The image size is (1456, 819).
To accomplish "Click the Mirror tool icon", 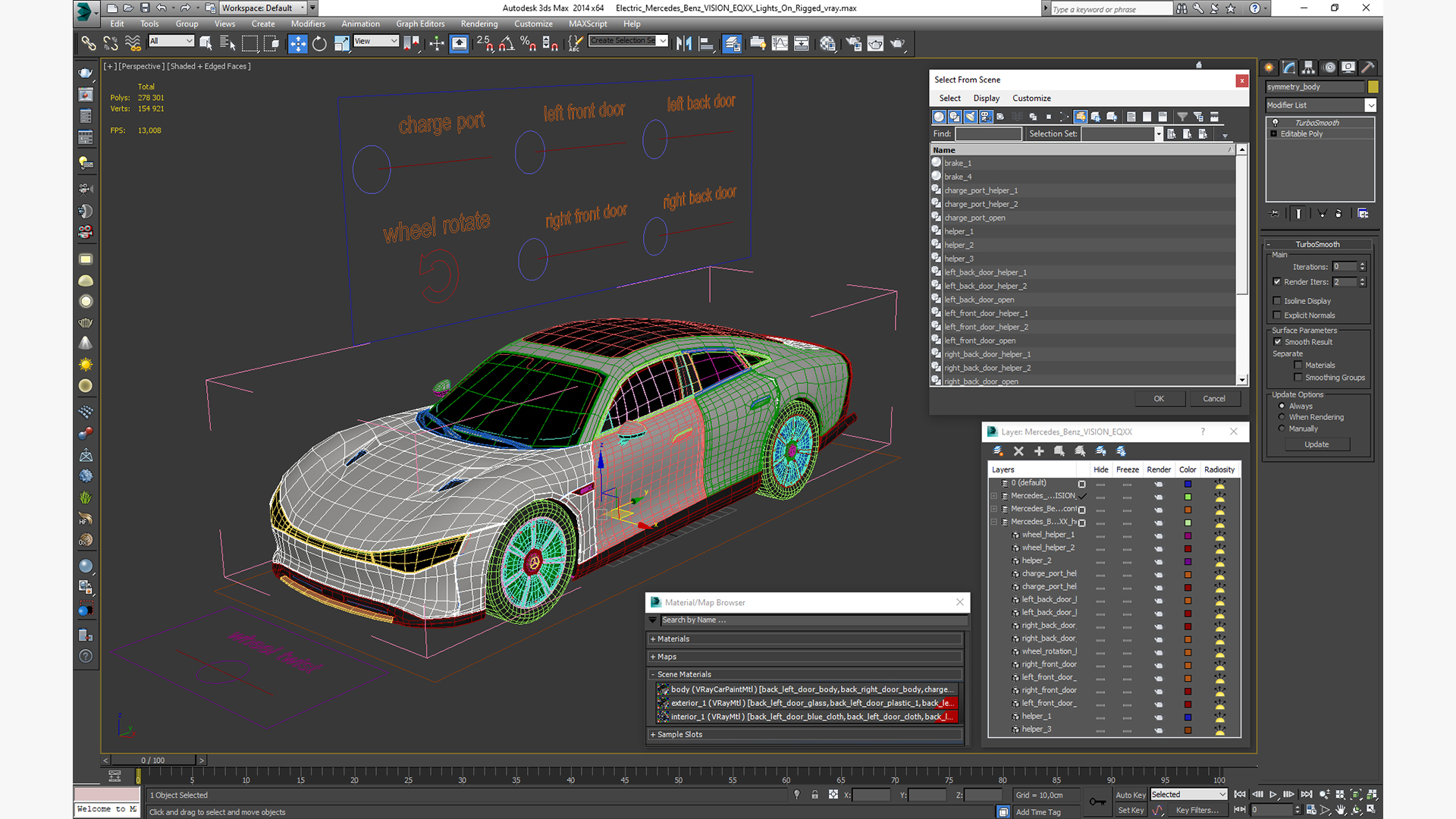I will pos(683,43).
